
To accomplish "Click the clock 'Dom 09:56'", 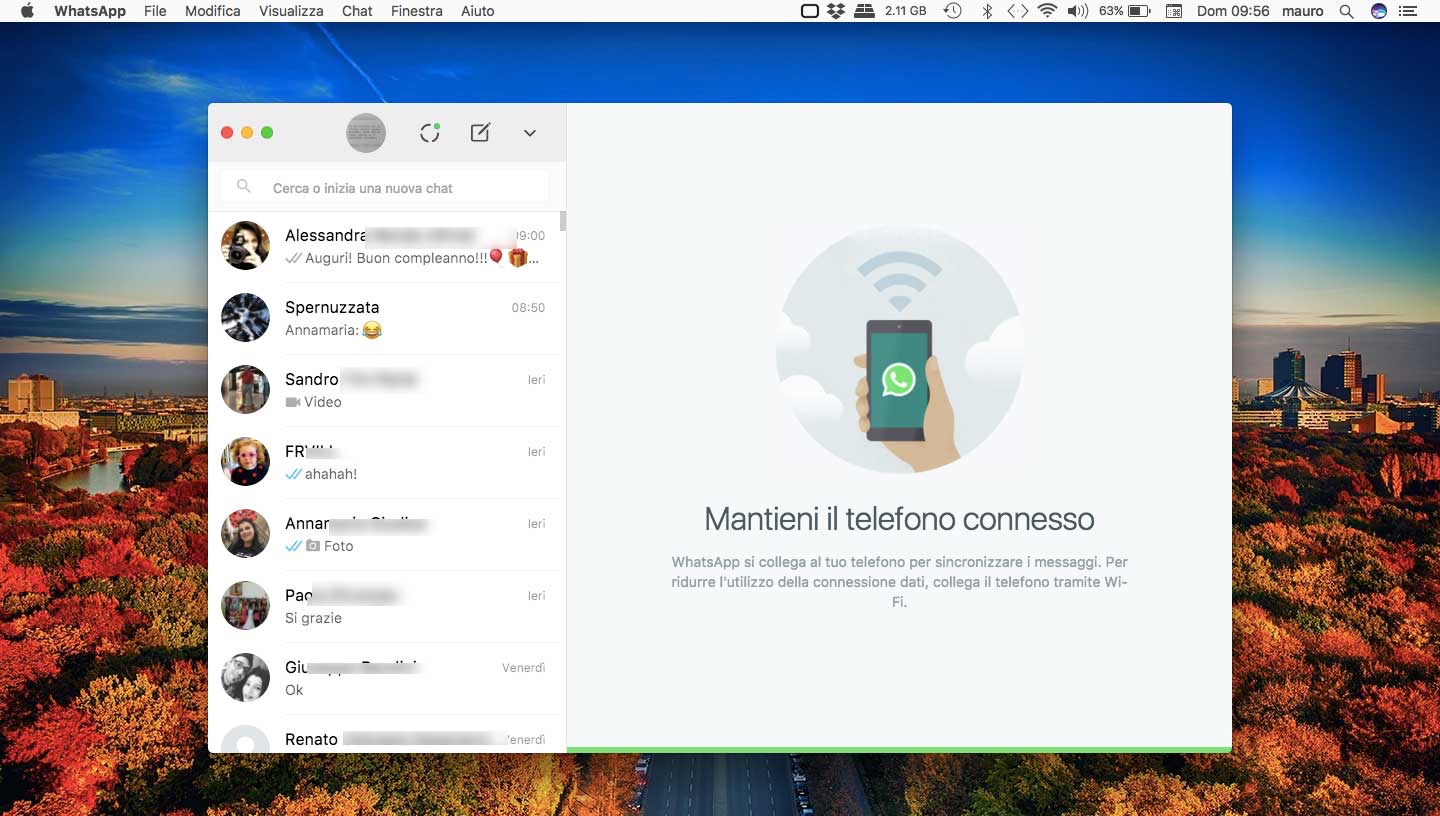I will (x=1233, y=11).
